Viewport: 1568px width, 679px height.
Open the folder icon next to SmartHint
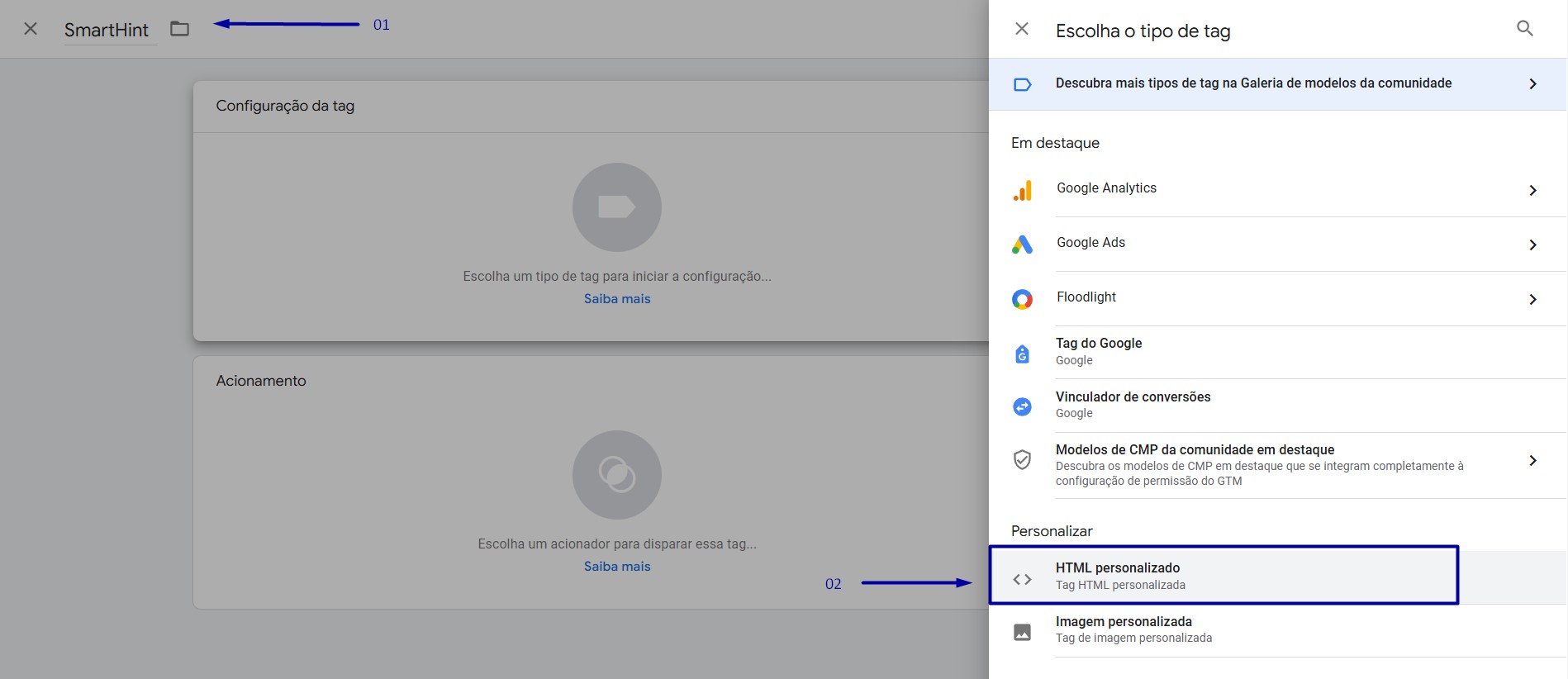pyautogui.click(x=179, y=29)
